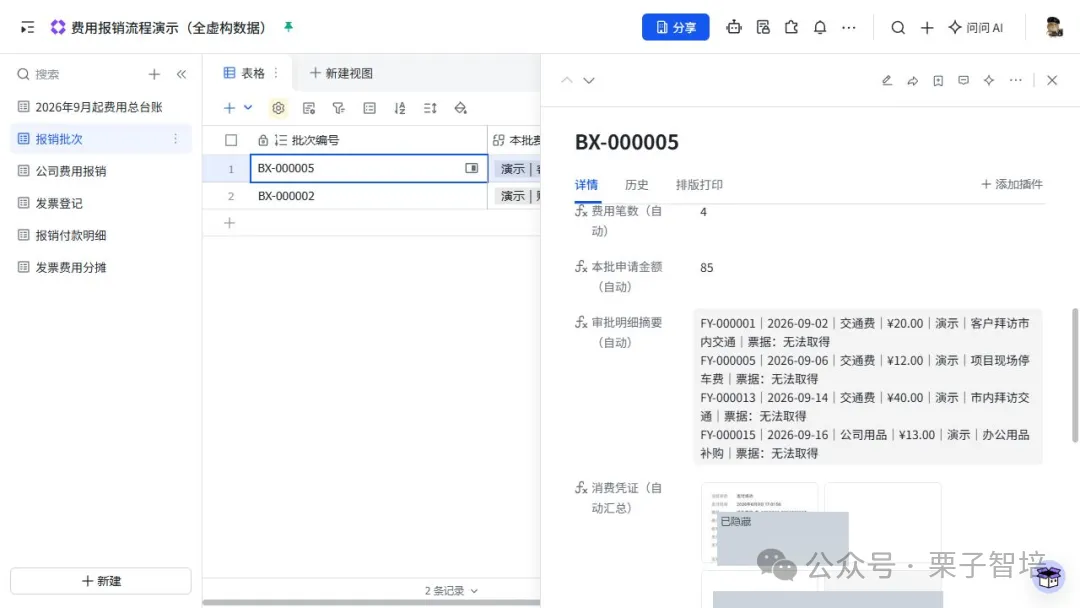Viewport: 1080px width, 608px height.
Task: Close the record detail panel
Action: 1052,81
